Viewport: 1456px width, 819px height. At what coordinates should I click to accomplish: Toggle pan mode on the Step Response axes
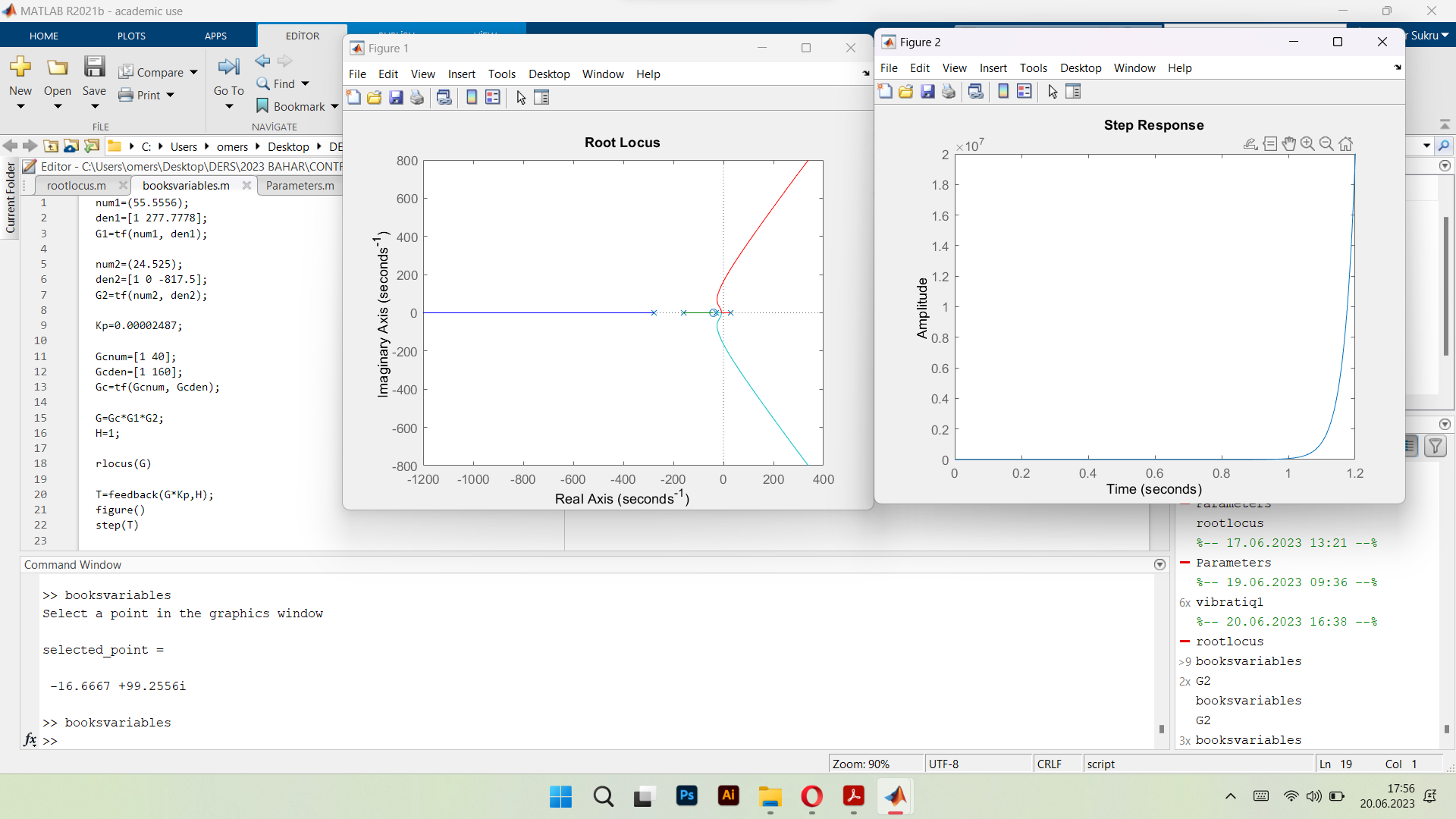point(1289,143)
